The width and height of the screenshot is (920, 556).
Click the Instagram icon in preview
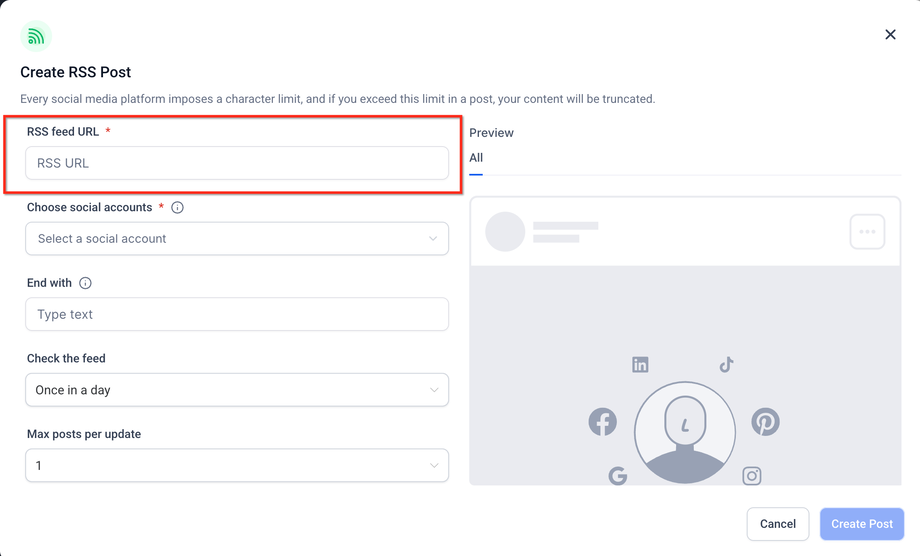(x=752, y=476)
